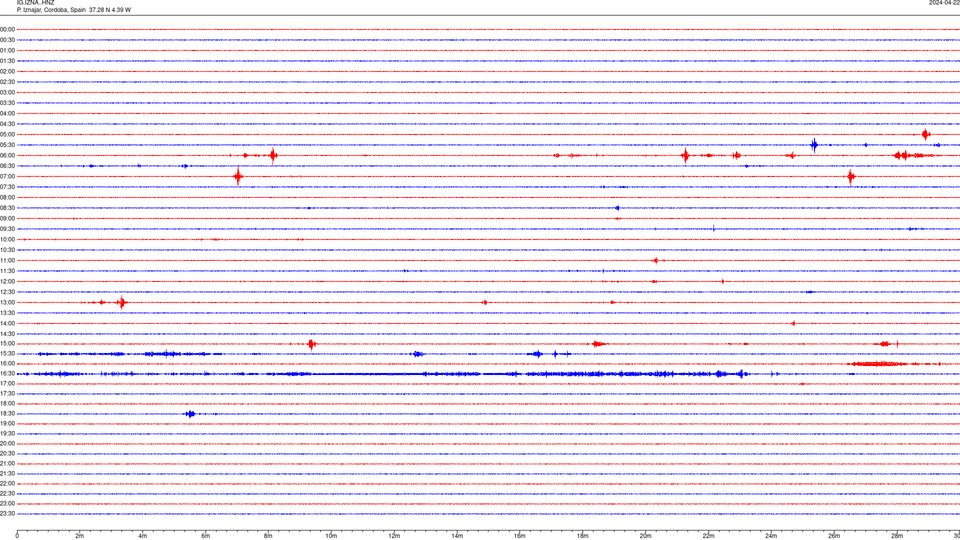
Task: Select the 14:00 trace time label
Action: click(x=7, y=323)
